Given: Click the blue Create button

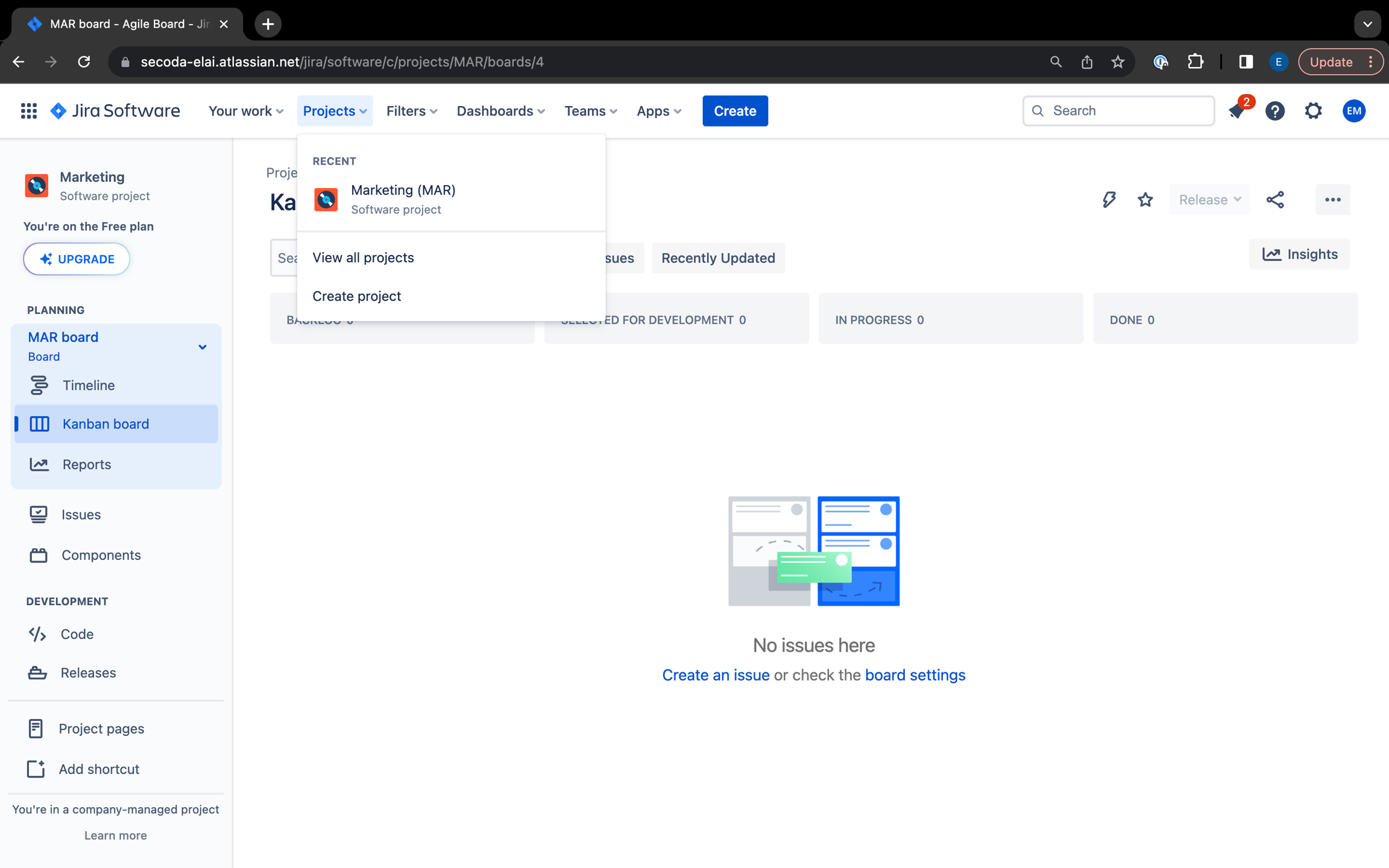Looking at the screenshot, I should click(734, 111).
